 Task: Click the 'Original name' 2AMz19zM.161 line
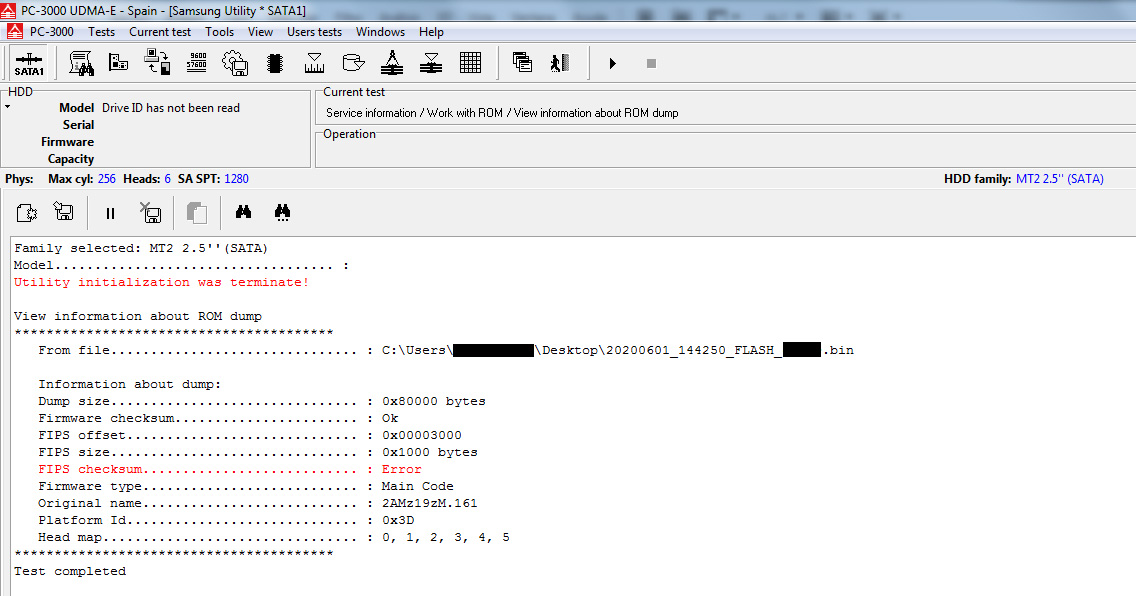[x=258, y=503]
